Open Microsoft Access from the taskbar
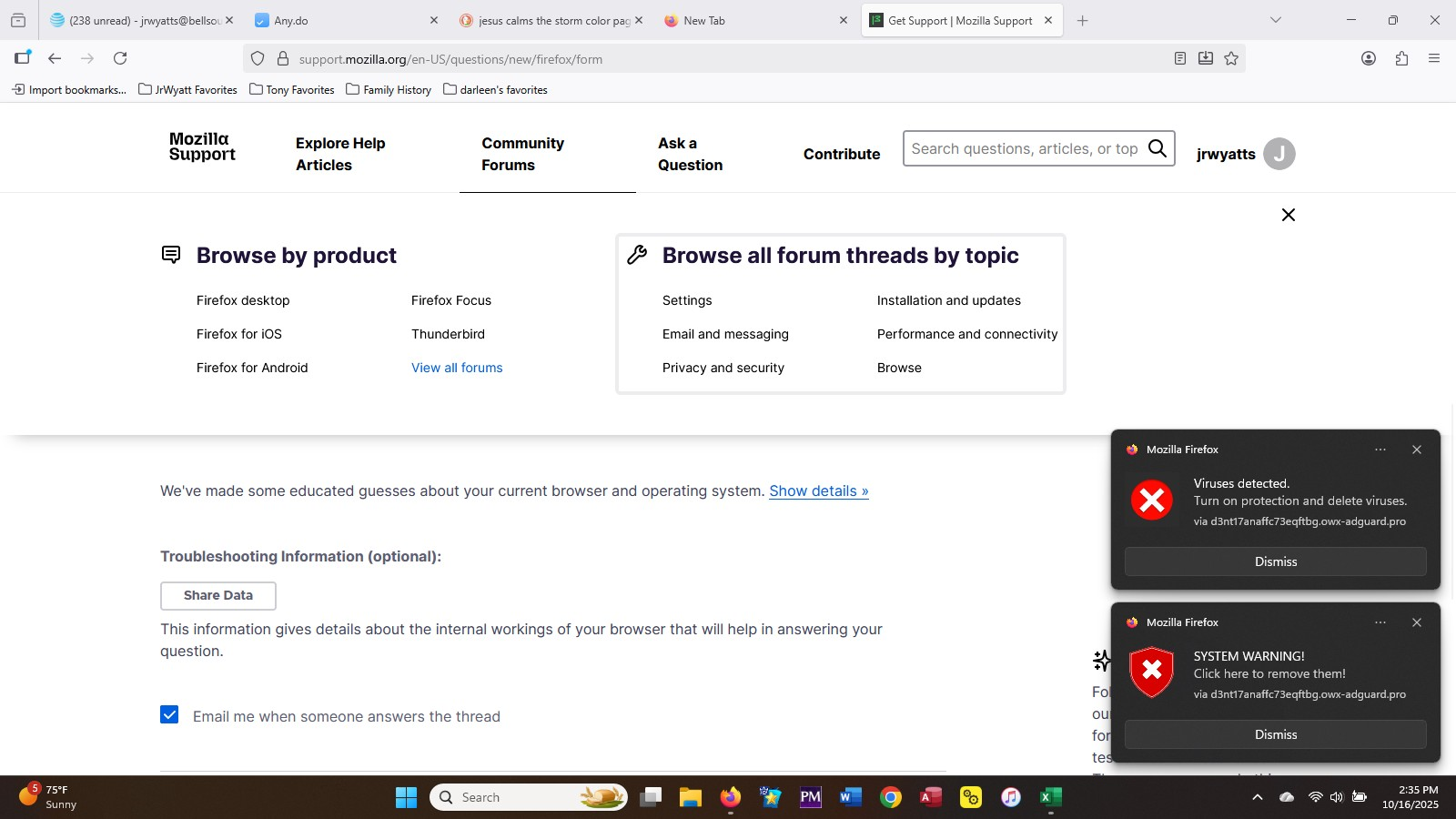This screenshot has width=1456, height=819. coord(931,797)
